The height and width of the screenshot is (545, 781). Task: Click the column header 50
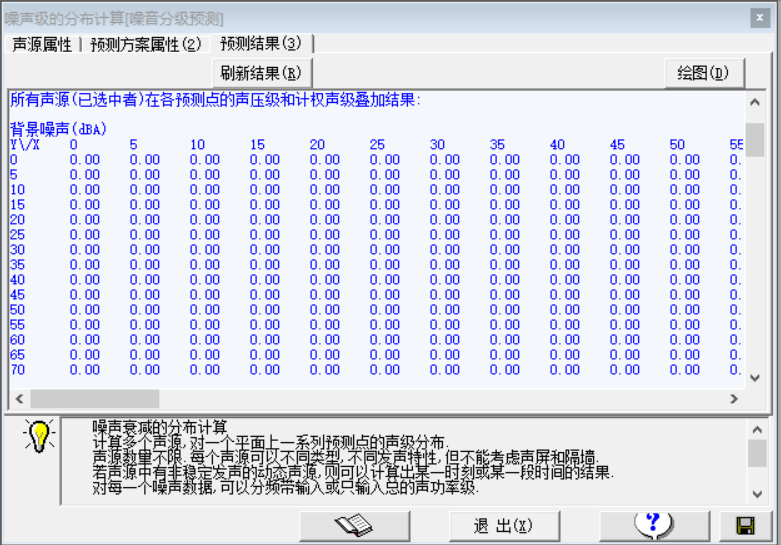[677, 145]
